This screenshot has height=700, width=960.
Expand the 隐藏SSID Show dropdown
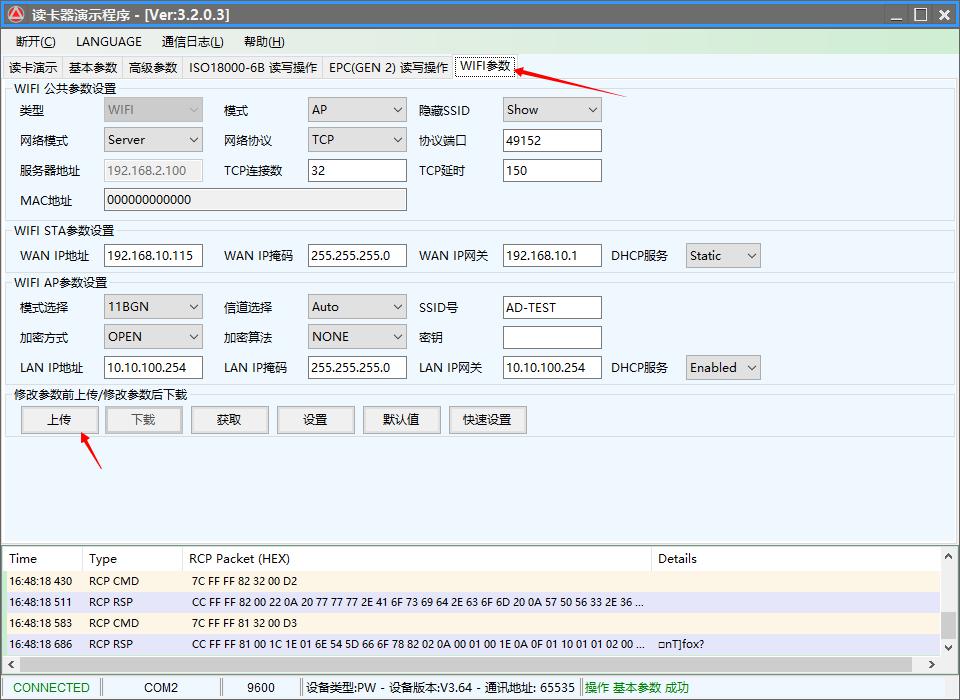552,110
